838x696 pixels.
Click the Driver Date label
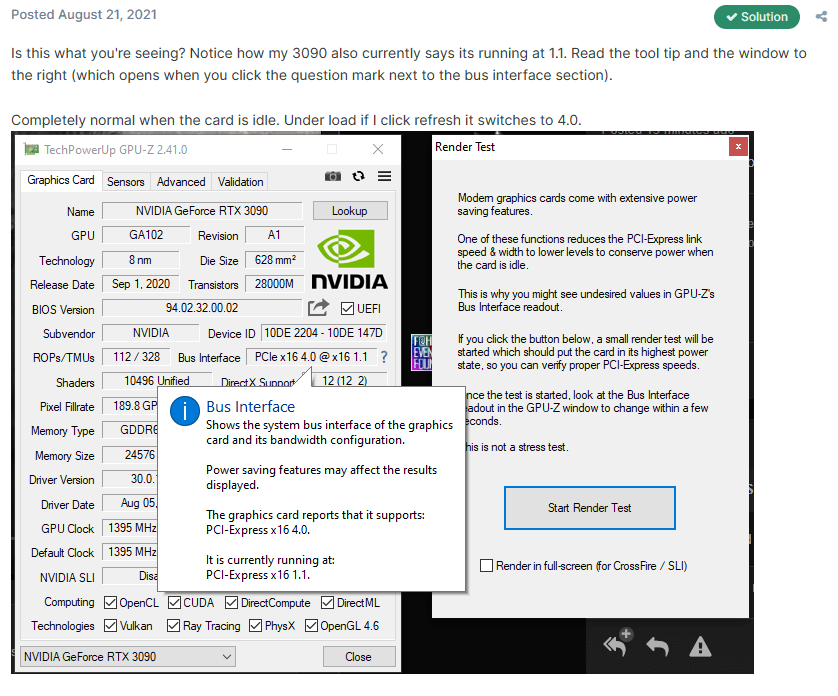(68, 505)
